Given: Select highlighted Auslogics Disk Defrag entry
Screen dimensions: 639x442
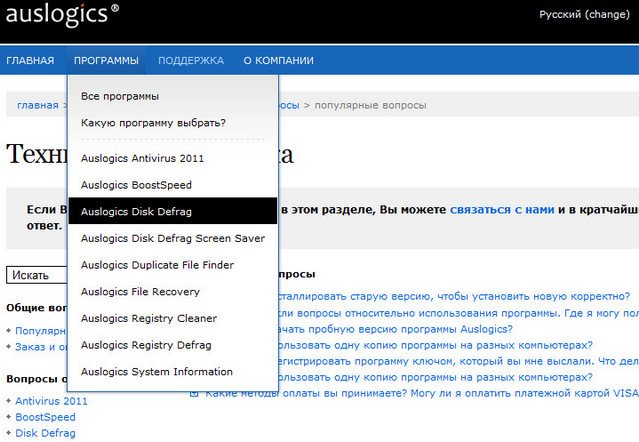Looking at the screenshot, I should click(173, 211).
